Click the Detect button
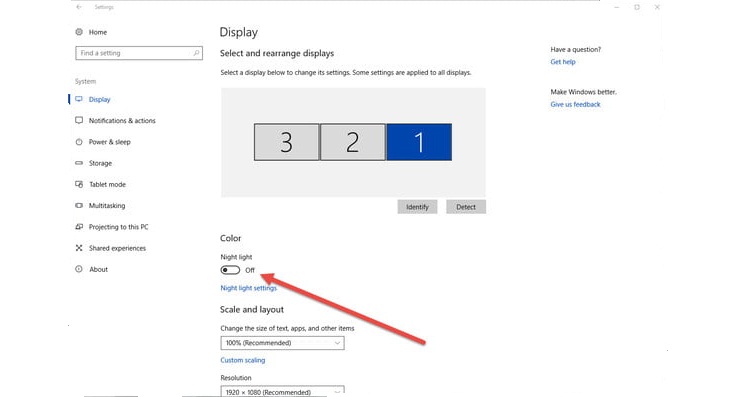Screen dimensions: 730x397 pyautogui.click(x=466, y=207)
